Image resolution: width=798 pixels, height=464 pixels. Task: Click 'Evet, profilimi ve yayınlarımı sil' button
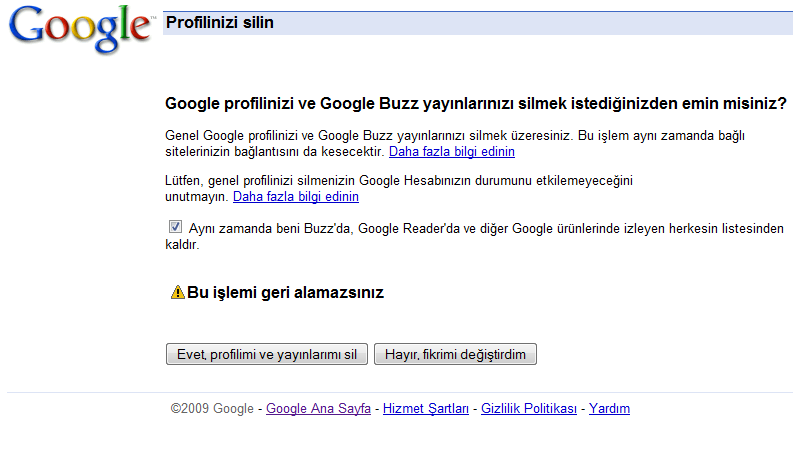click(x=267, y=354)
